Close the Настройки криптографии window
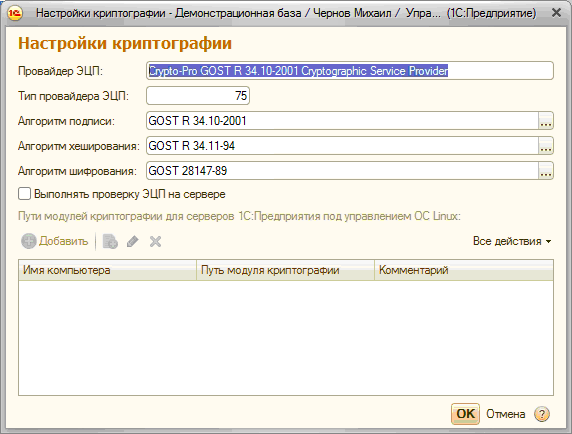The width and height of the screenshot is (572, 434). [556, 13]
